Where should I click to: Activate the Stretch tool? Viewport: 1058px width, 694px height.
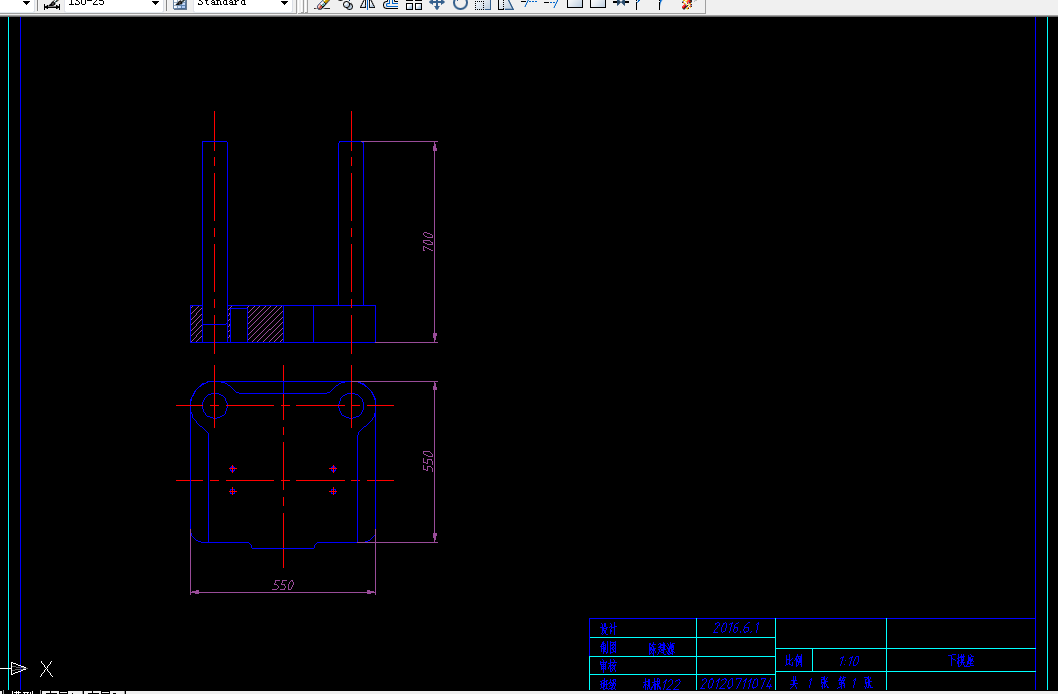coord(505,4)
